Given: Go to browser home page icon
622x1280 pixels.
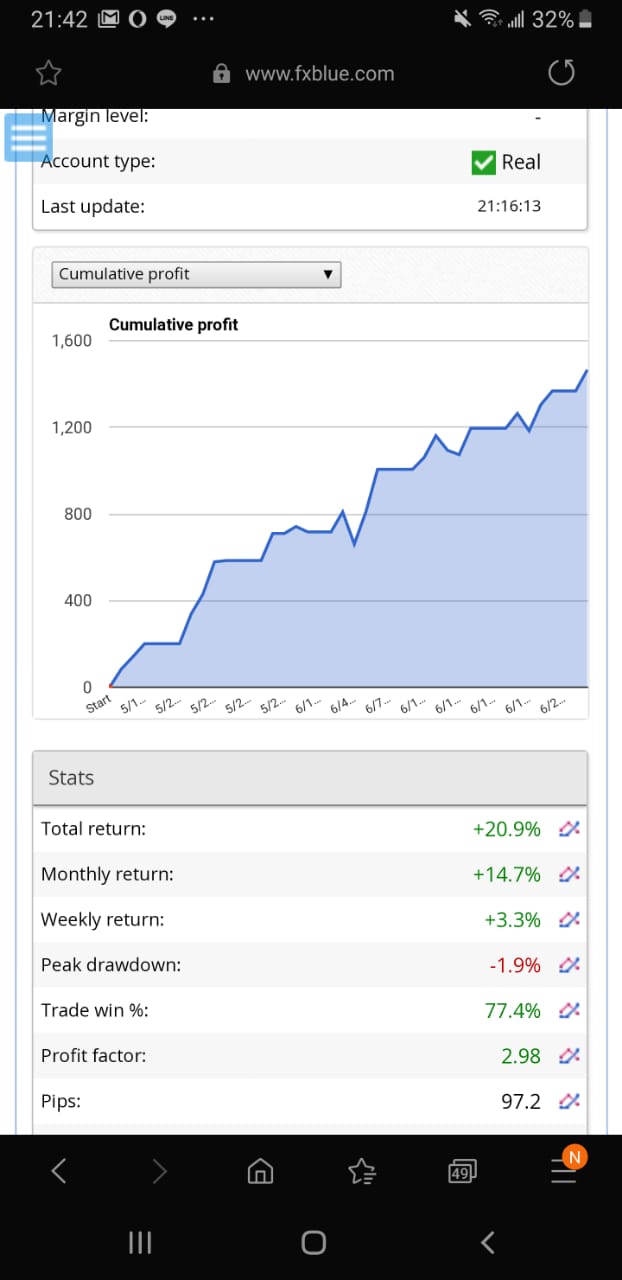Looking at the screenshot, I should click(x=260, y=1171).
